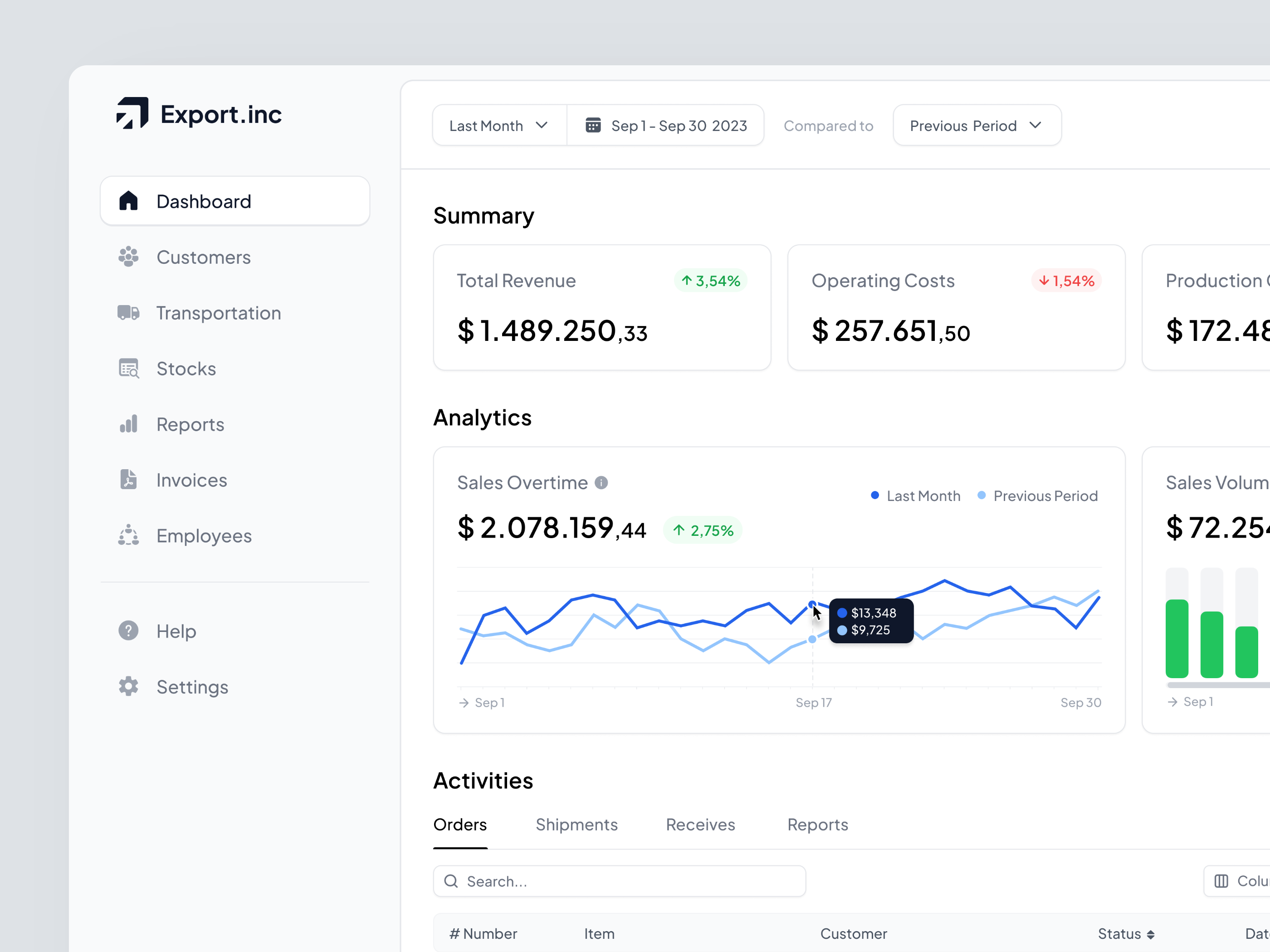Click the calendar icon next to date range
Screen dimensions: 1270x952
tap(594, 125)
